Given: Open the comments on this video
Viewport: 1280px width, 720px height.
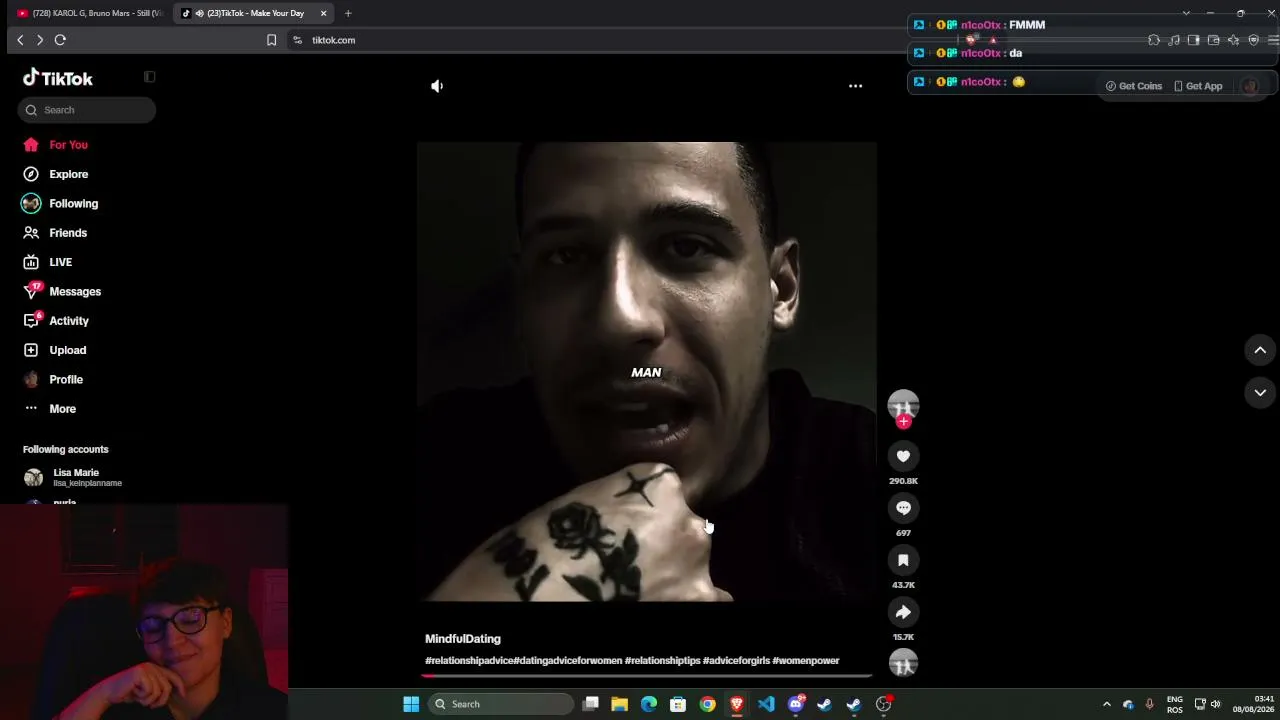Looking at the screenshot, I should 903,508.
